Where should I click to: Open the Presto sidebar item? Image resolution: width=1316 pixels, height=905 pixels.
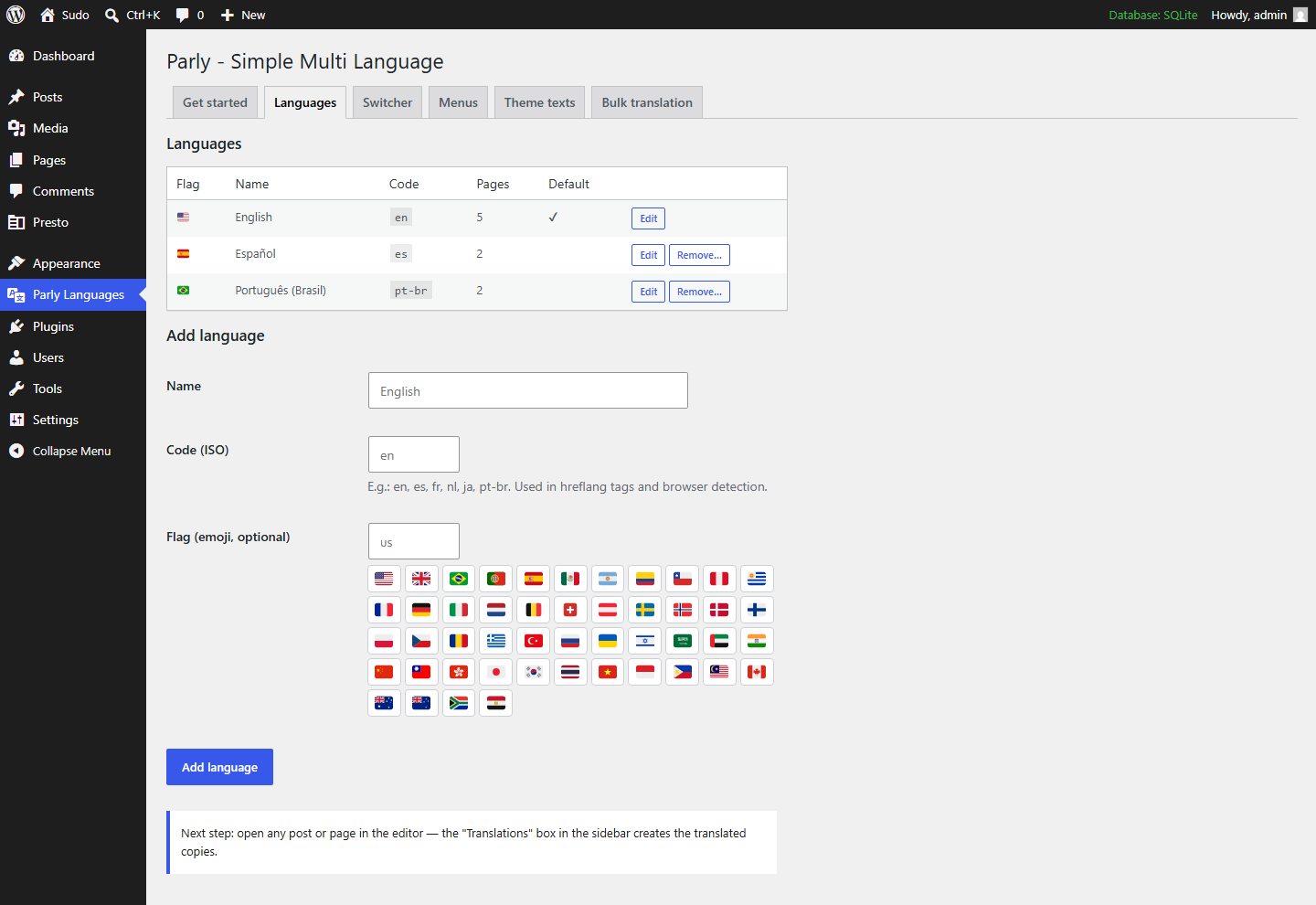click(x=73, y=222)
